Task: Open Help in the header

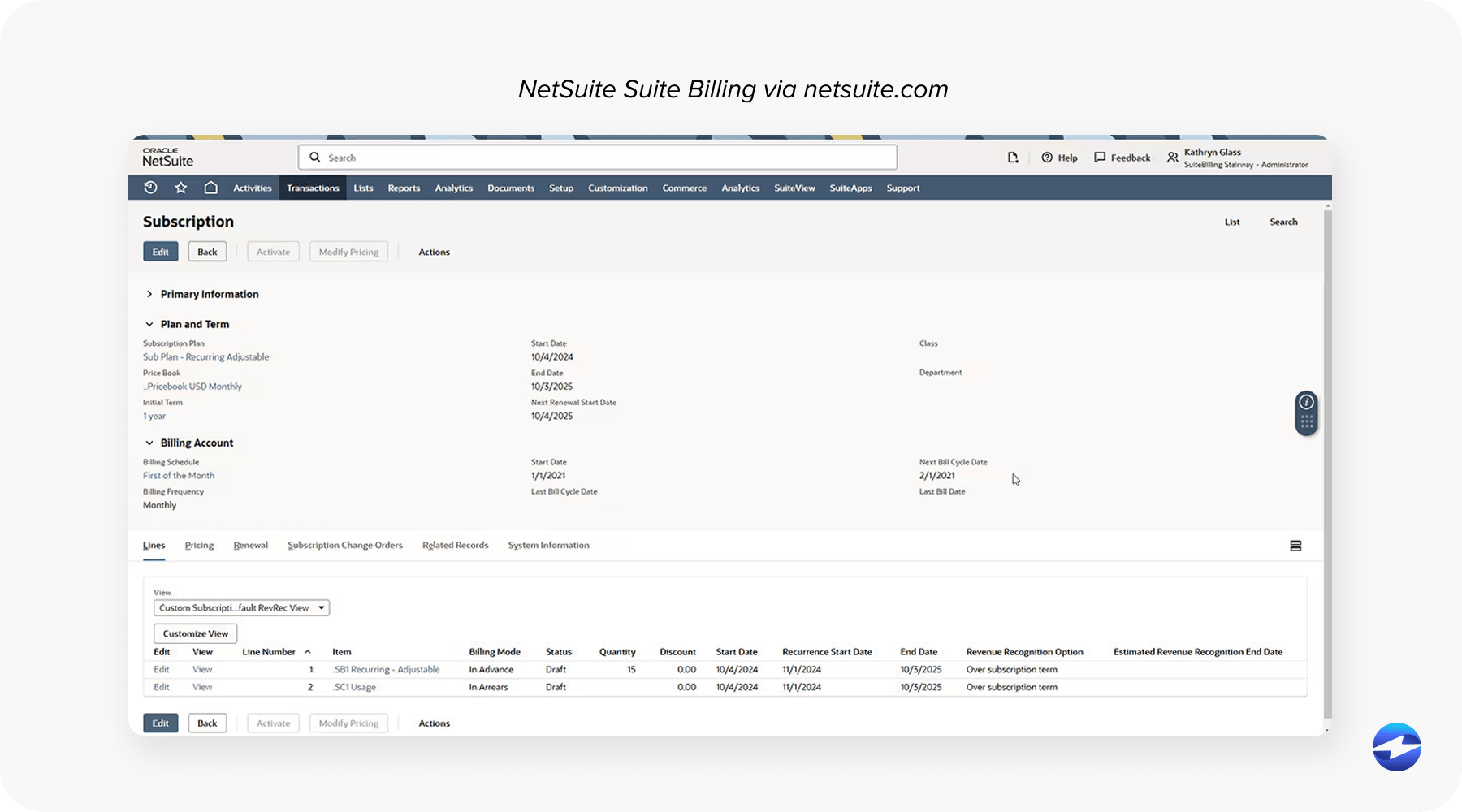Action: [x=1059, y=158]
